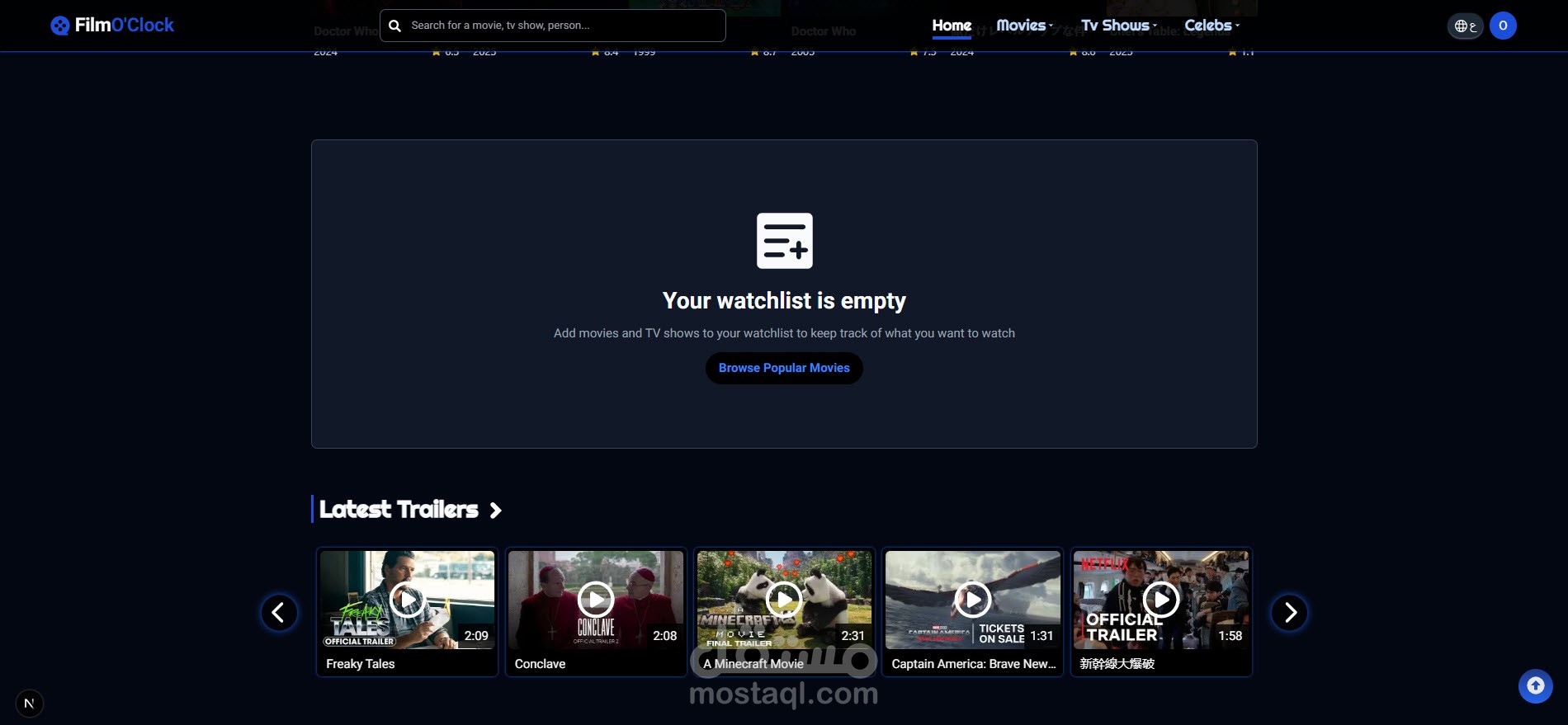Show previous trailers with left arrow
Screen dimensions: 1568x725
point(279,613)
